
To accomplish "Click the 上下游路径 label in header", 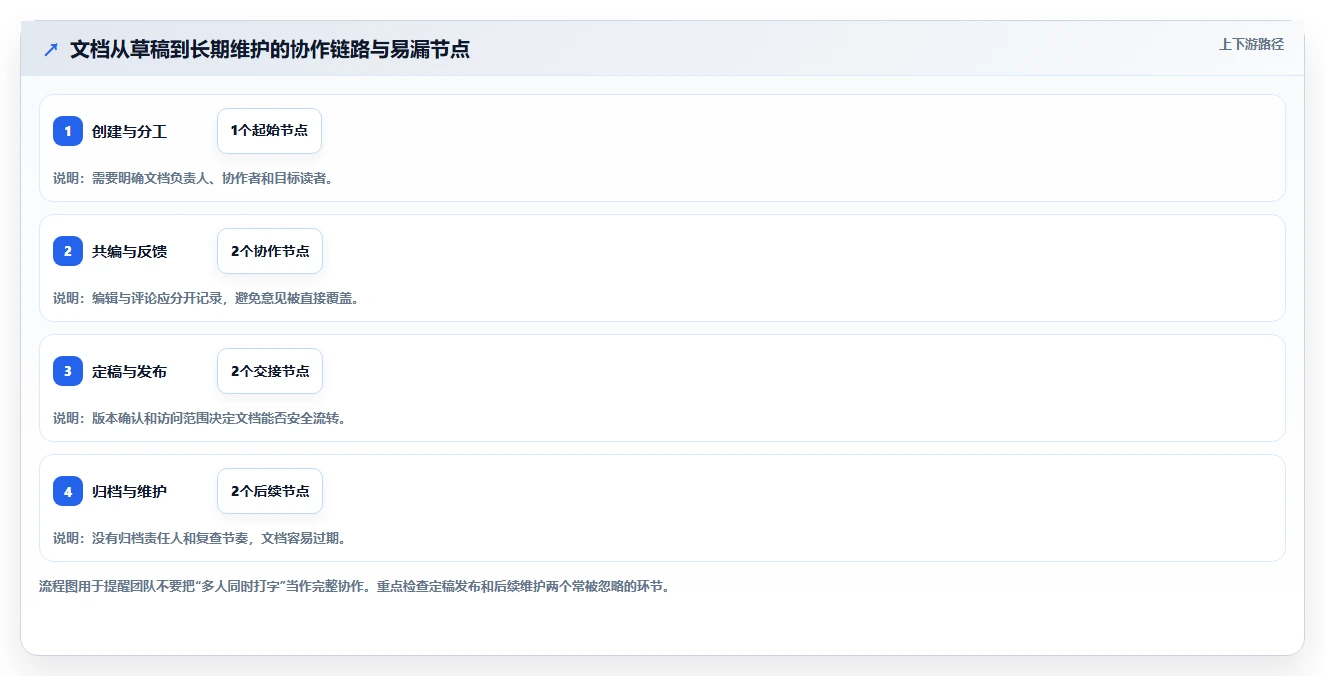I will pyautogui.click(x=1251, y=44).
